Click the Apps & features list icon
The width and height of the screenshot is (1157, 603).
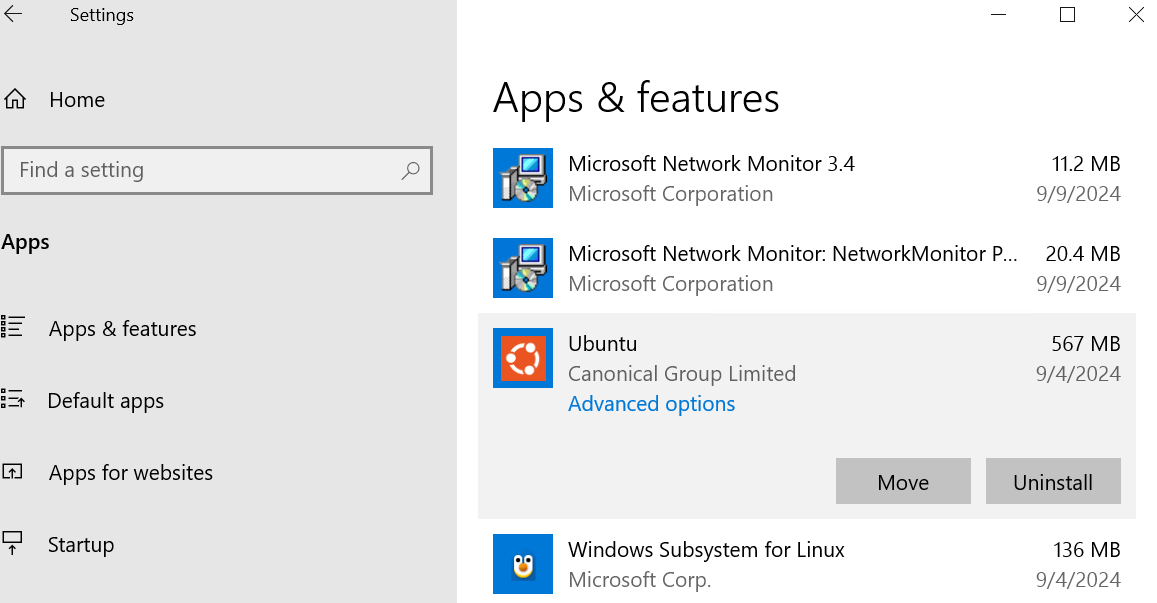coord(13,326)
